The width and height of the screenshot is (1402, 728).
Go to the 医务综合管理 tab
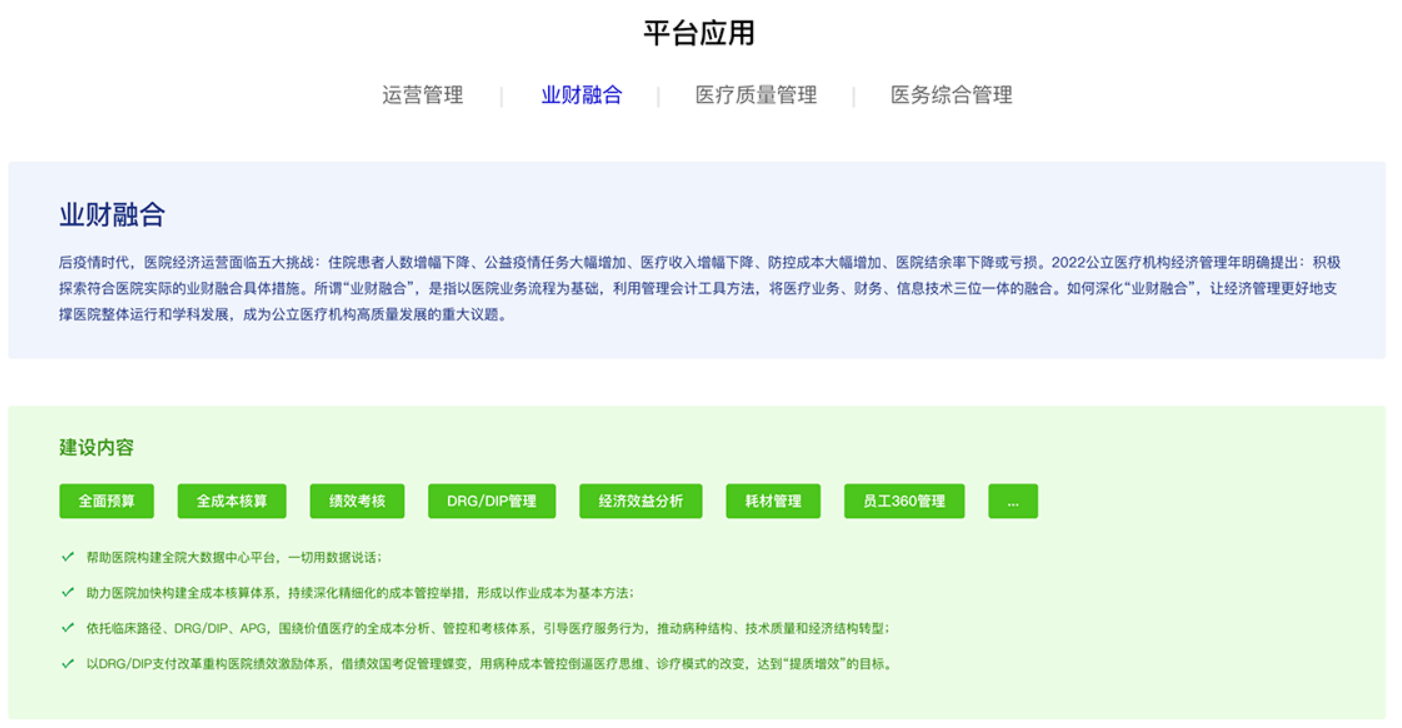[x=951, y=95]
